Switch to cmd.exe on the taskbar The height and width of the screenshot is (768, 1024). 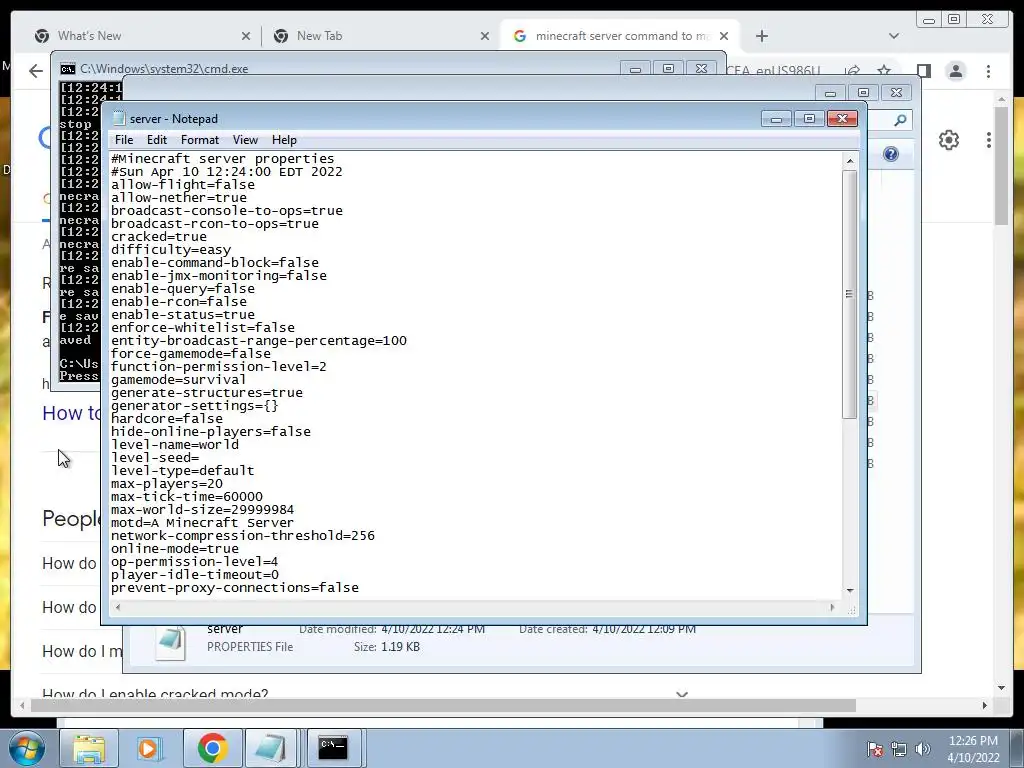[333, 748]
